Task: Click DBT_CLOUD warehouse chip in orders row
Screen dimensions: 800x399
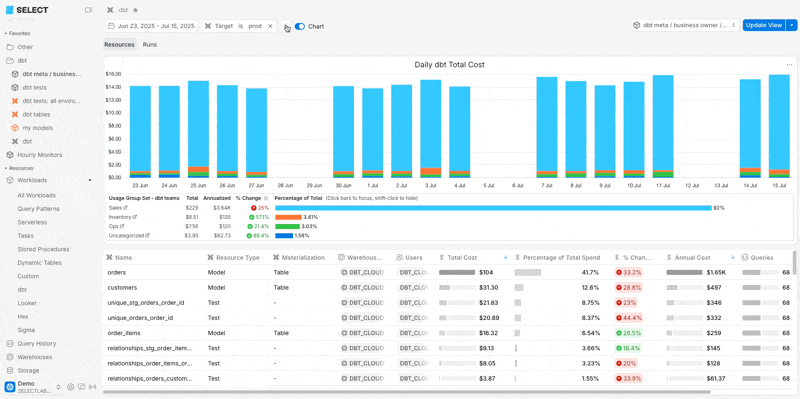Action: pos(362,272)
